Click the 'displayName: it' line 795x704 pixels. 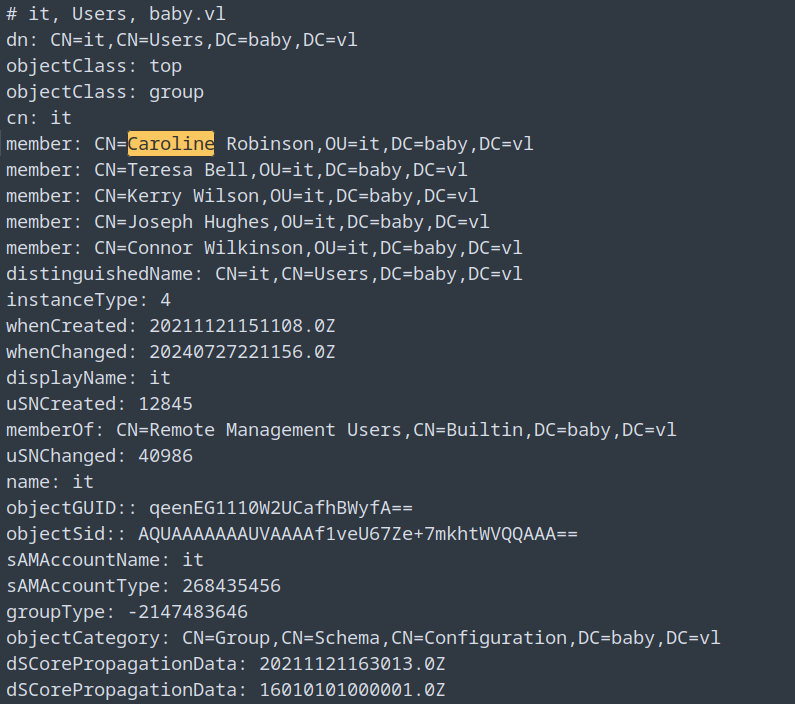[88, 378]
